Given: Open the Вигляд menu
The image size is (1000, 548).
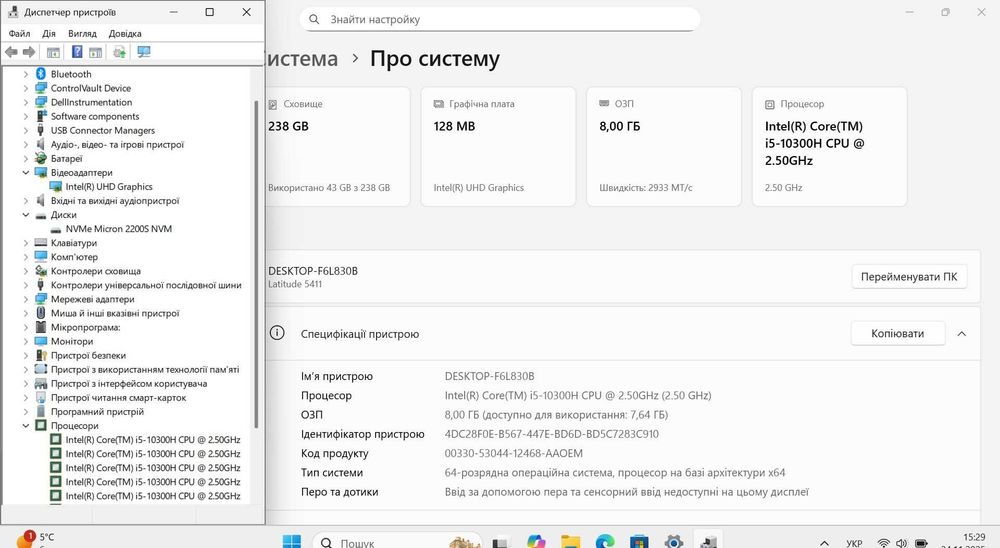Looking at the screenshot, I should tap(82, 33).
